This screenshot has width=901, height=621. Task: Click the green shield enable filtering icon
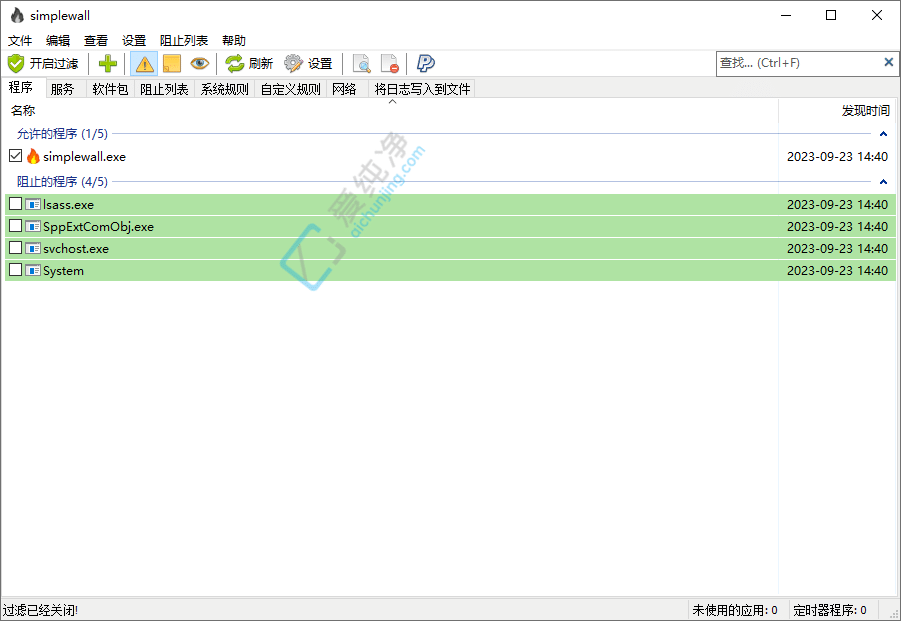pyautogui.click(x=16, y=63)
